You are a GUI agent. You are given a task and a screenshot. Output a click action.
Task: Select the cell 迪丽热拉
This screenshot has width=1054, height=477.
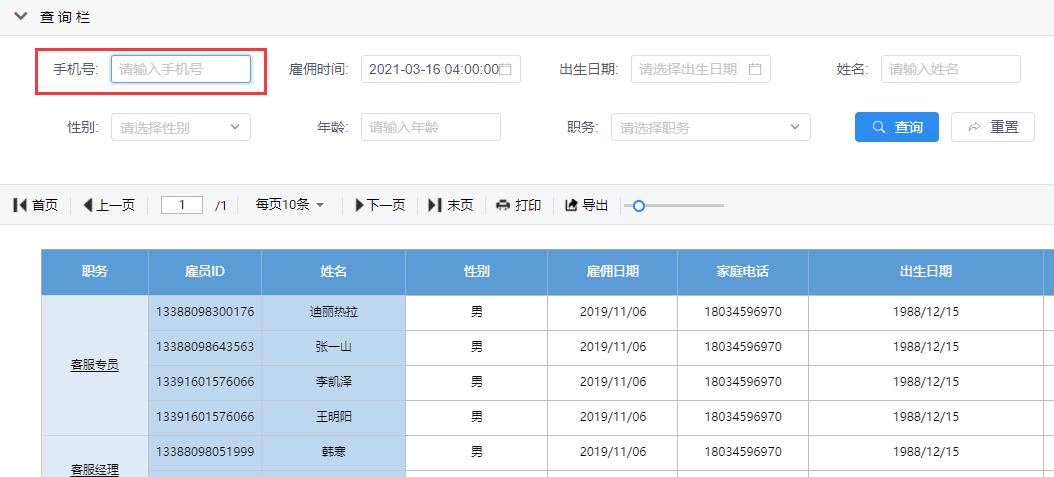[x=333, y=312]
